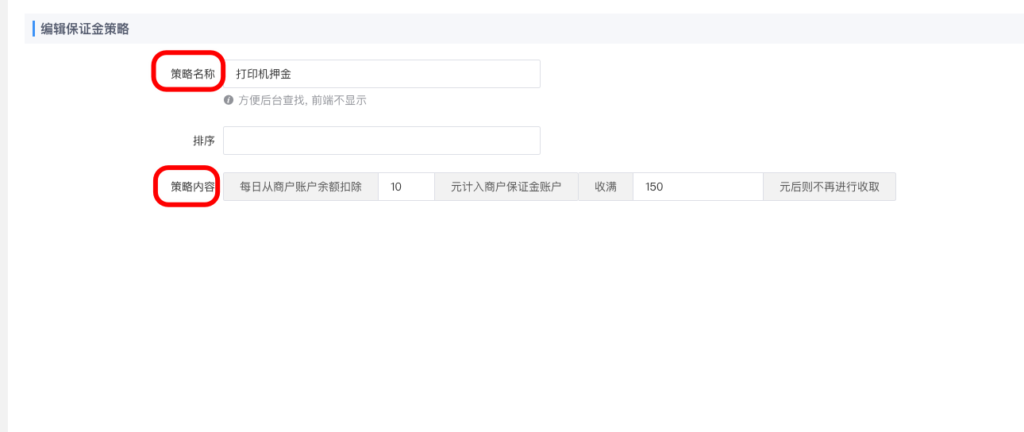Click the cap amount field showing 150

[697, 187]
